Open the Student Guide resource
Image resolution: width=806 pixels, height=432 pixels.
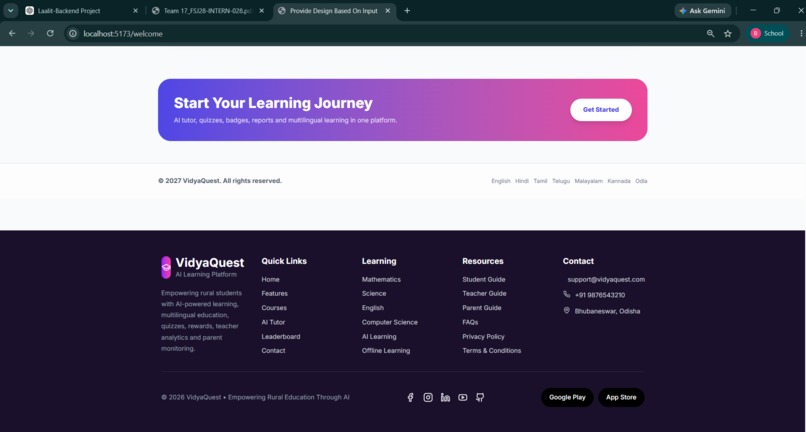point(484,279)
